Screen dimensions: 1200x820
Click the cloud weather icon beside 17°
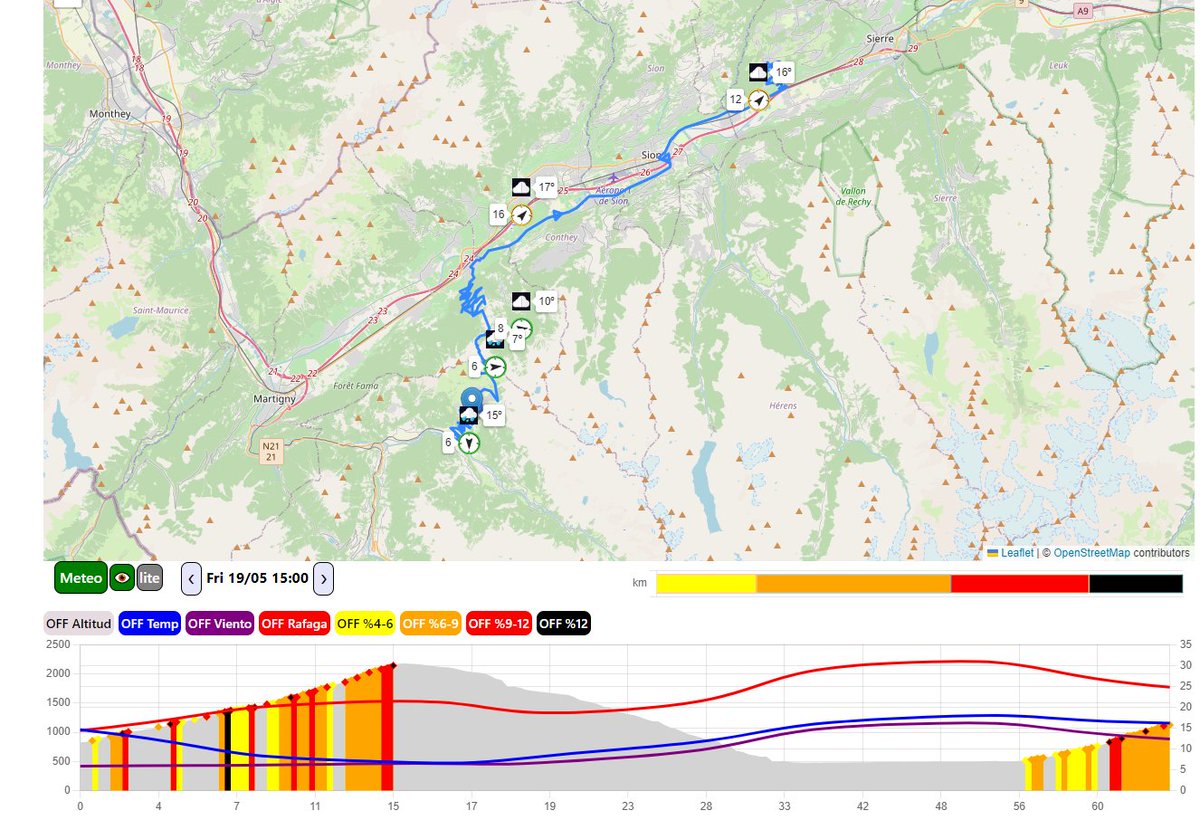(x=521, y=187)
